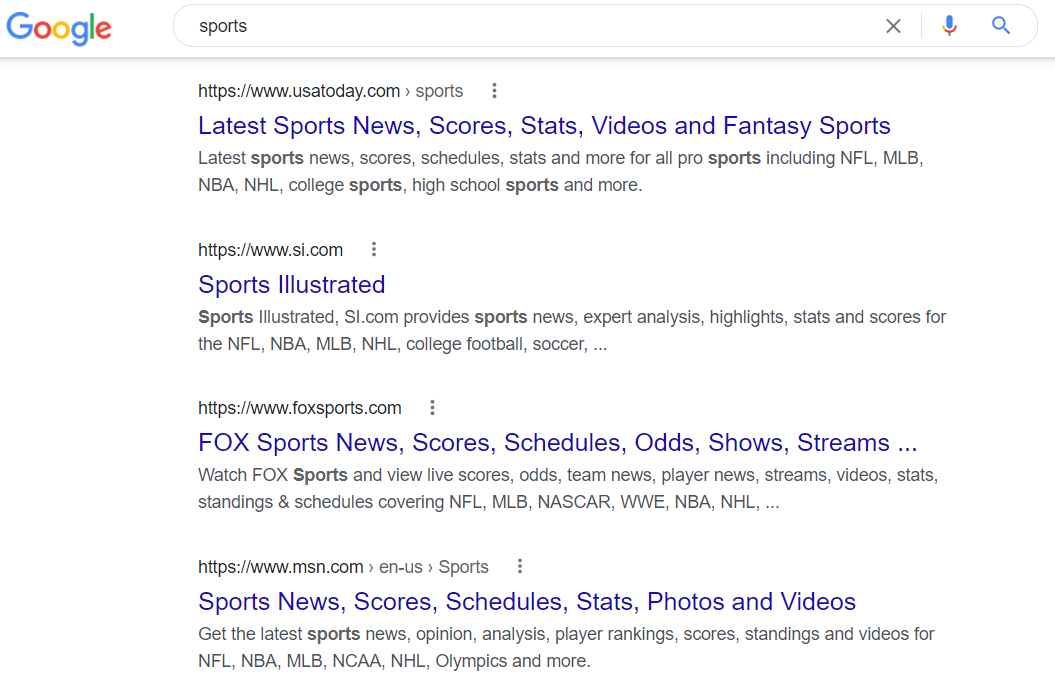
Task: Open the three-dot menu beside usatoday.com result
Action: coord(495,91)
